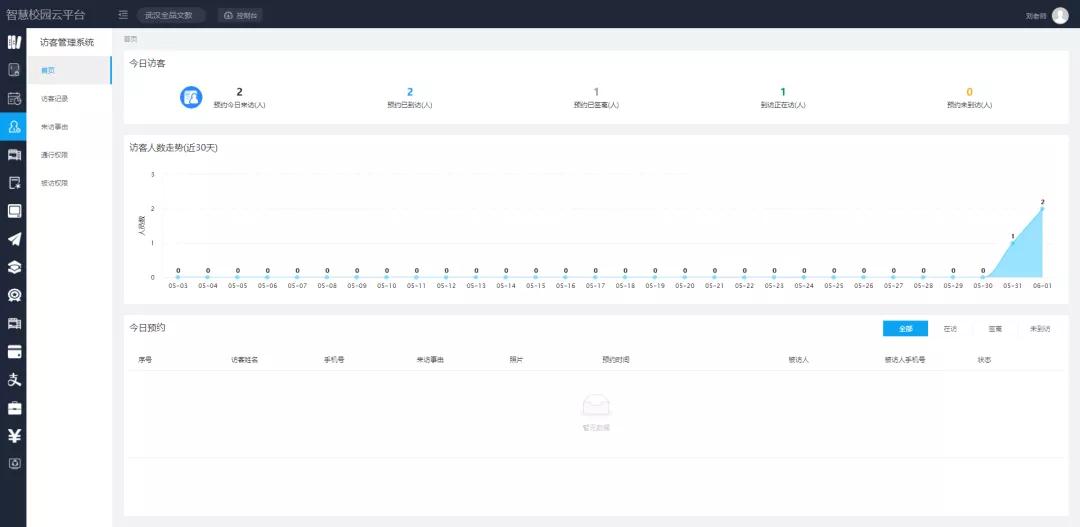The height and width of the screenshot is (527, 1080).
Task: Filter today's appointments by 全部
Action: pyautogui.click(x=905, y=328)
